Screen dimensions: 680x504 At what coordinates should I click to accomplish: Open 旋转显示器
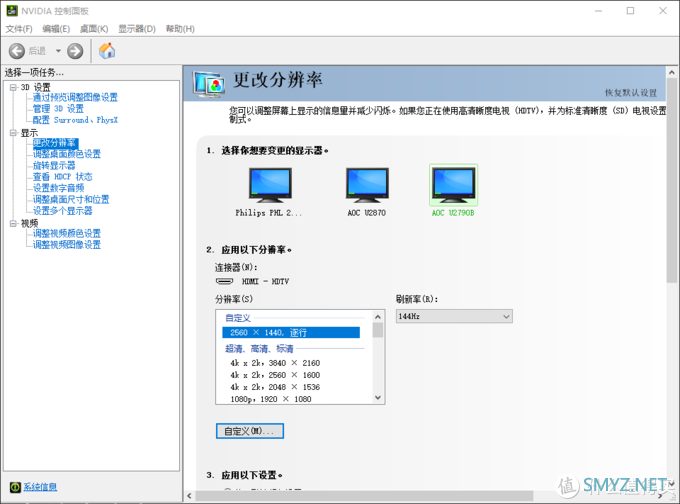54,165
